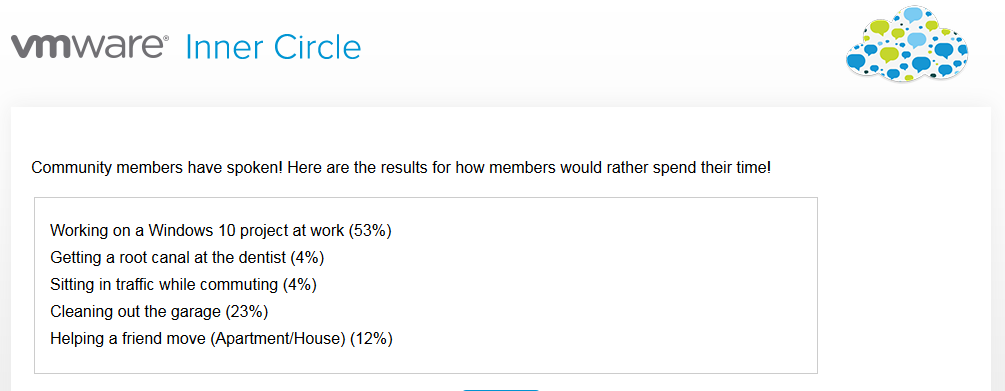The image size is (1005, 391).
Task: Open the Inner Circle title link
Action: pos(273,47)
